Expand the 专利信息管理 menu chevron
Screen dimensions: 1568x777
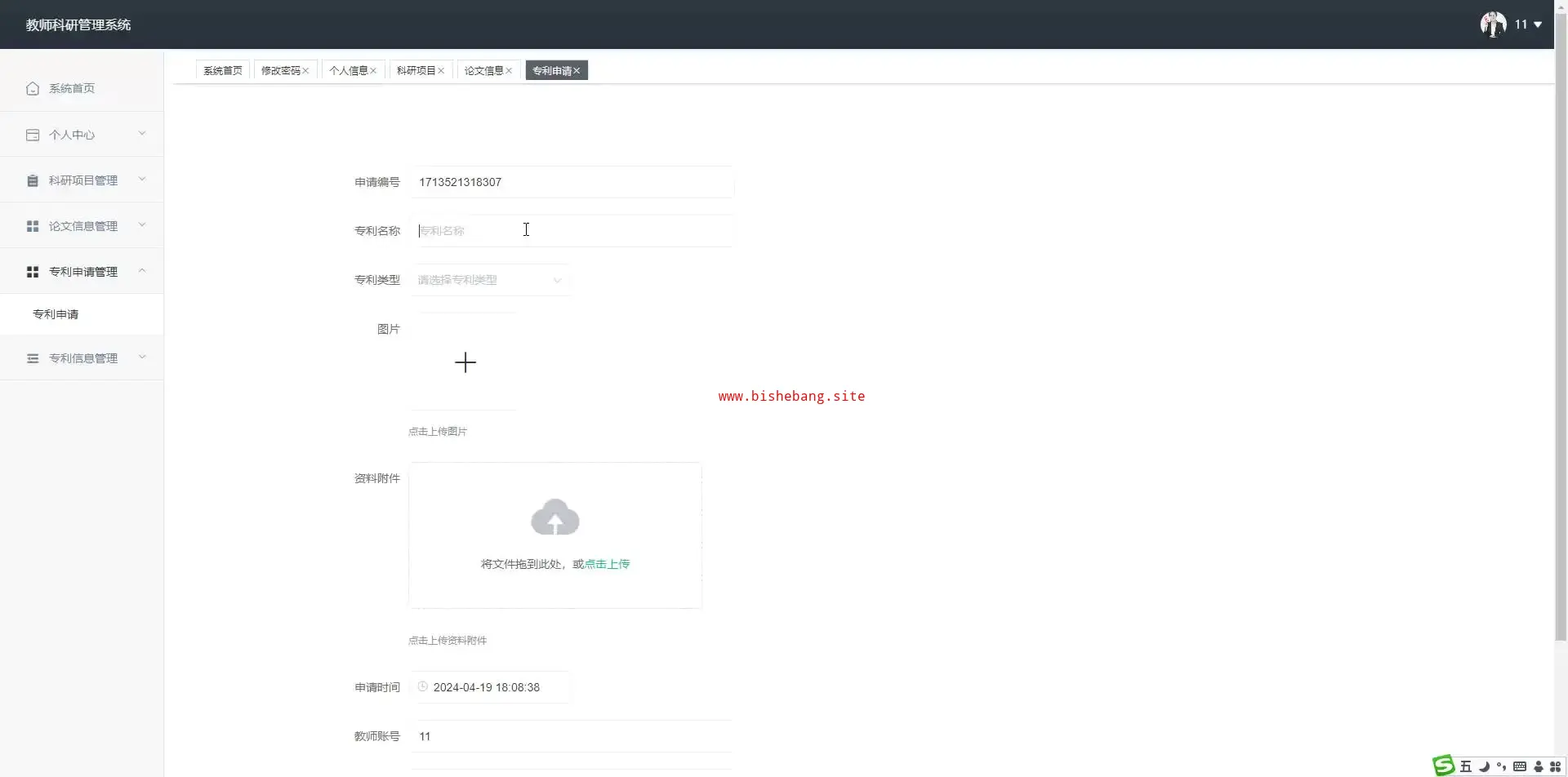click(142, 357)
